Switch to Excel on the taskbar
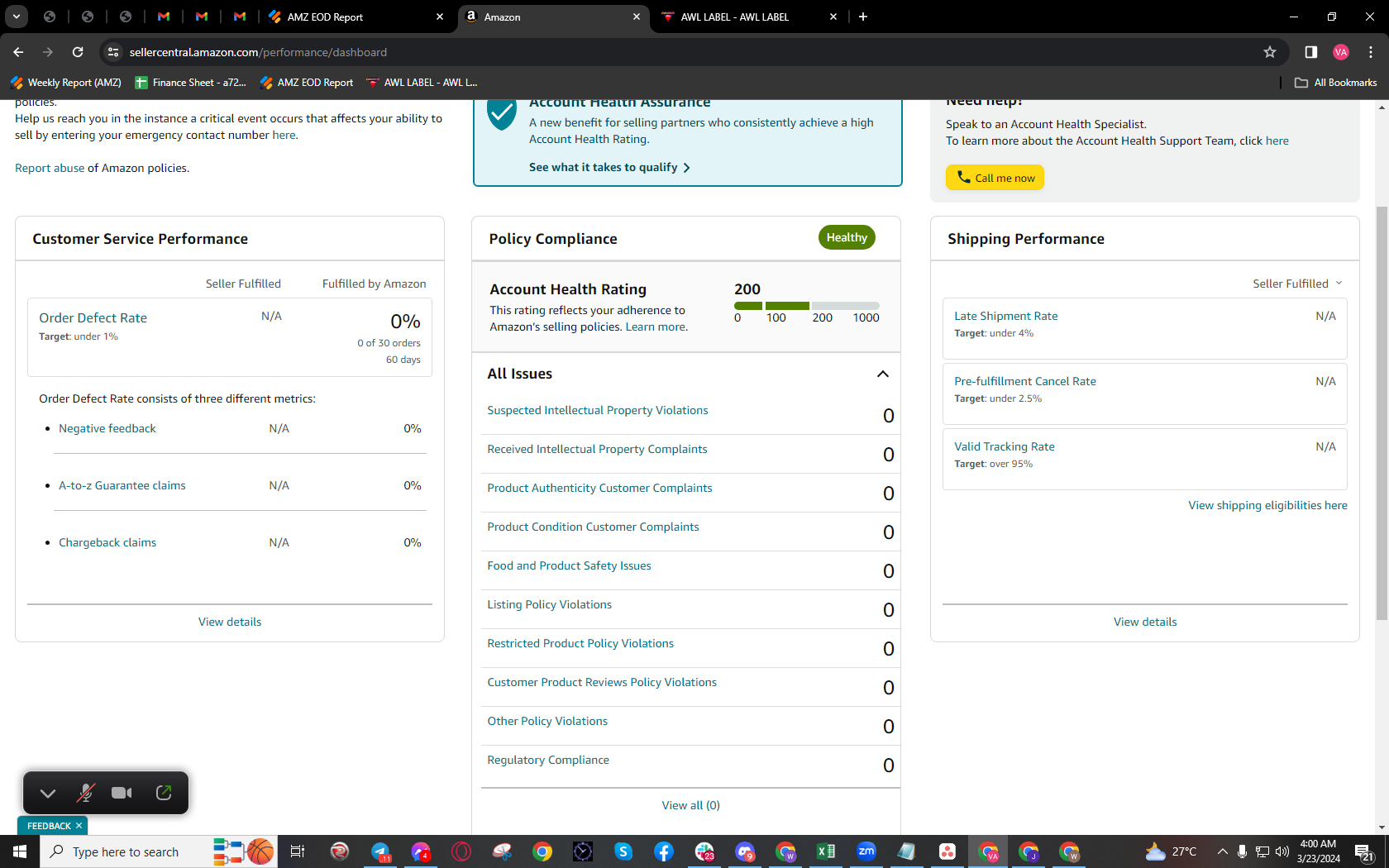 [x=826, y=851]
